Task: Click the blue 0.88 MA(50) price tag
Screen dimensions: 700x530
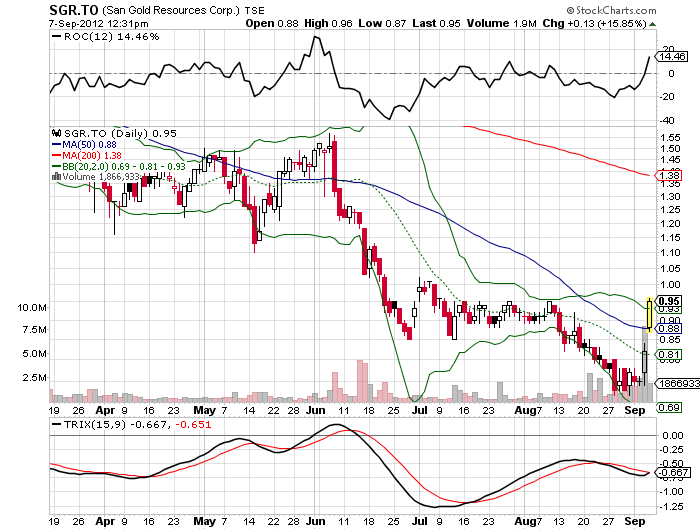Action: tap(668, 329)
